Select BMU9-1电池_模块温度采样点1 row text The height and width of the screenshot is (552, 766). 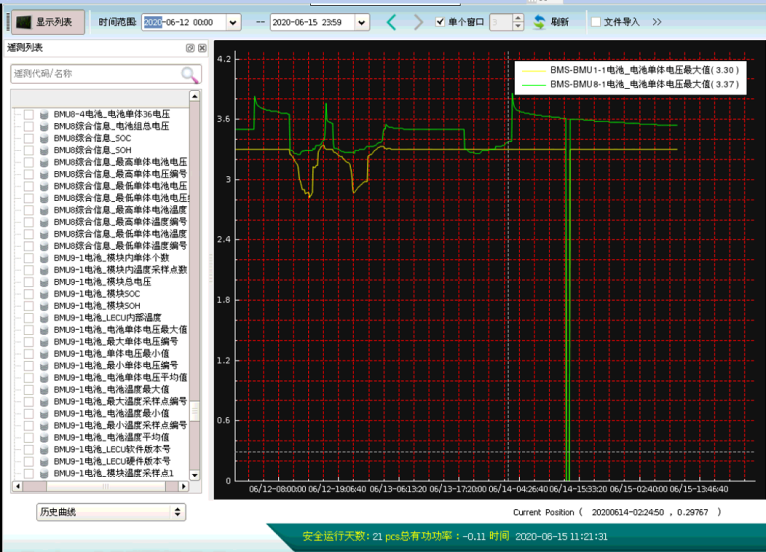pos(113,473)
